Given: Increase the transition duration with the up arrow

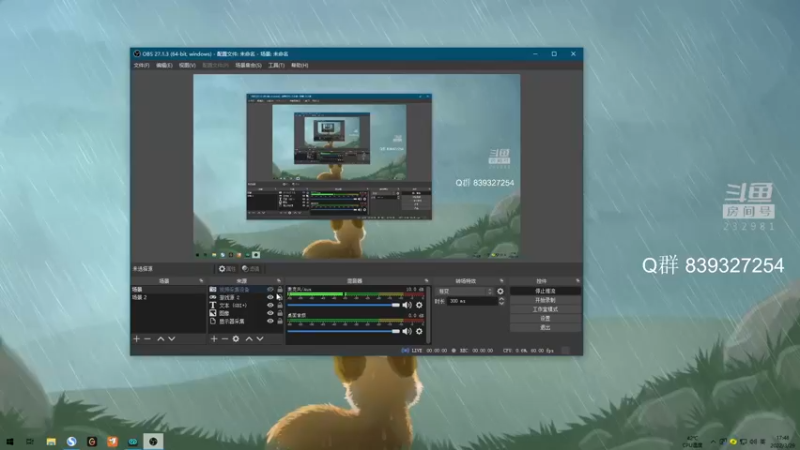Looking at the screenshot, I should [502, 299].
